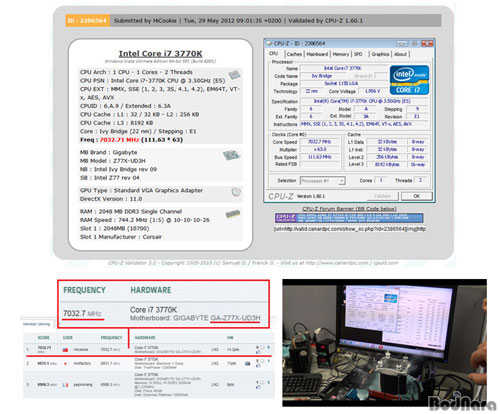Open the About tab

(400, 54)
